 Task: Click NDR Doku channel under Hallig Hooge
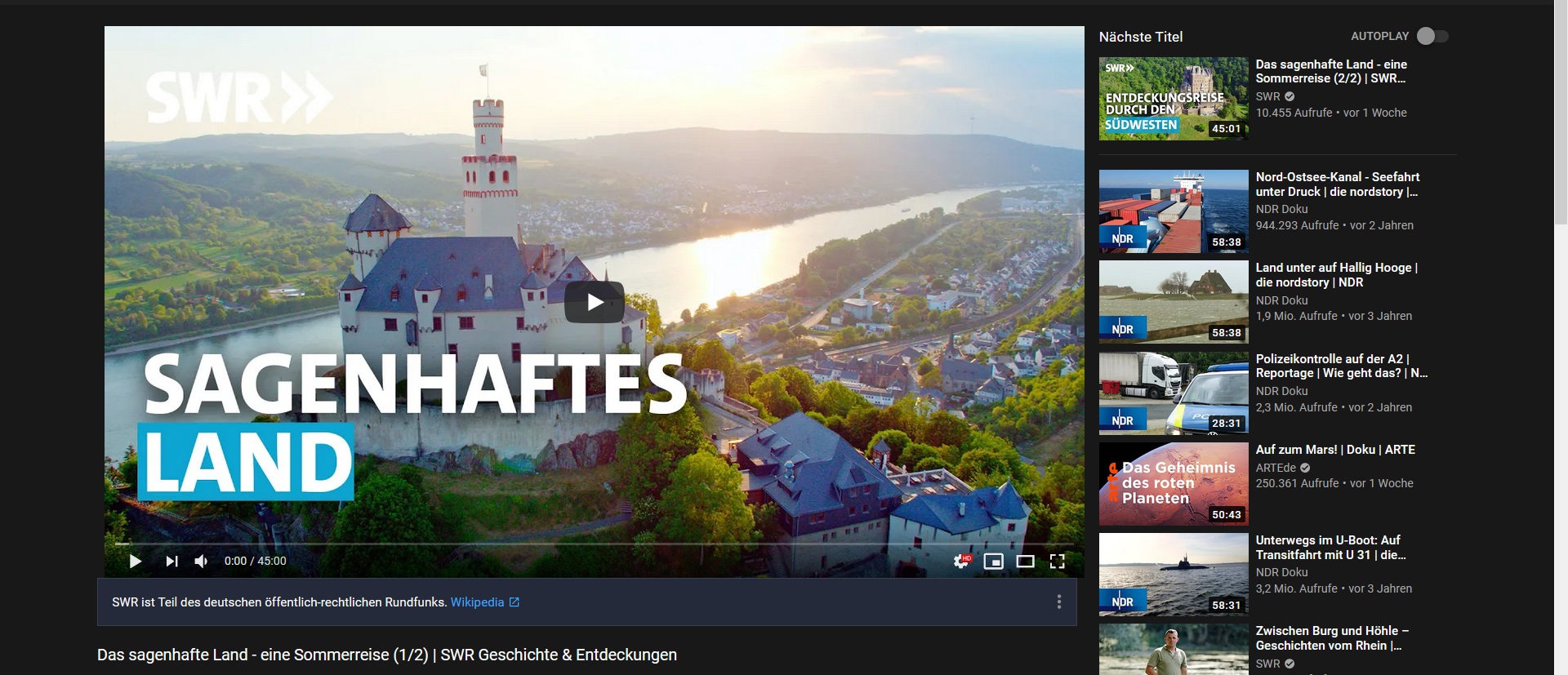pos(1282,300)
